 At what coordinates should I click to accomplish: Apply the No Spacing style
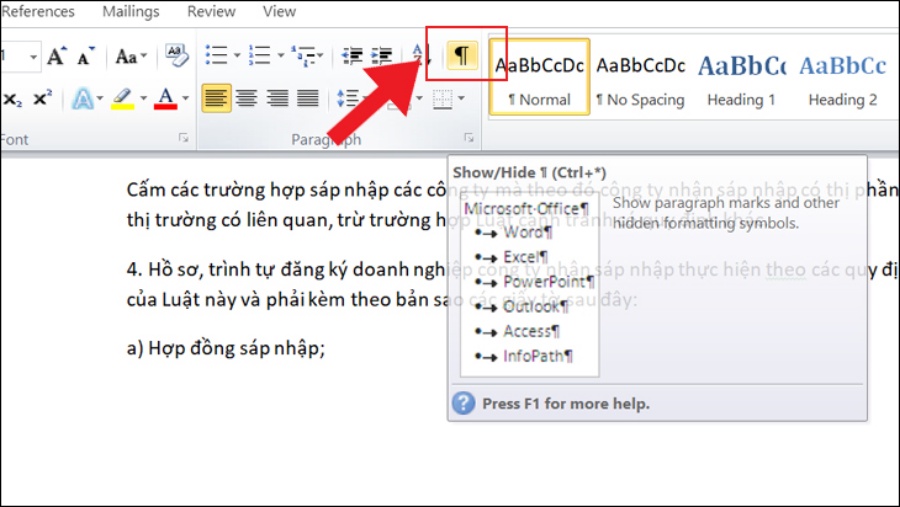pos(640,79)
